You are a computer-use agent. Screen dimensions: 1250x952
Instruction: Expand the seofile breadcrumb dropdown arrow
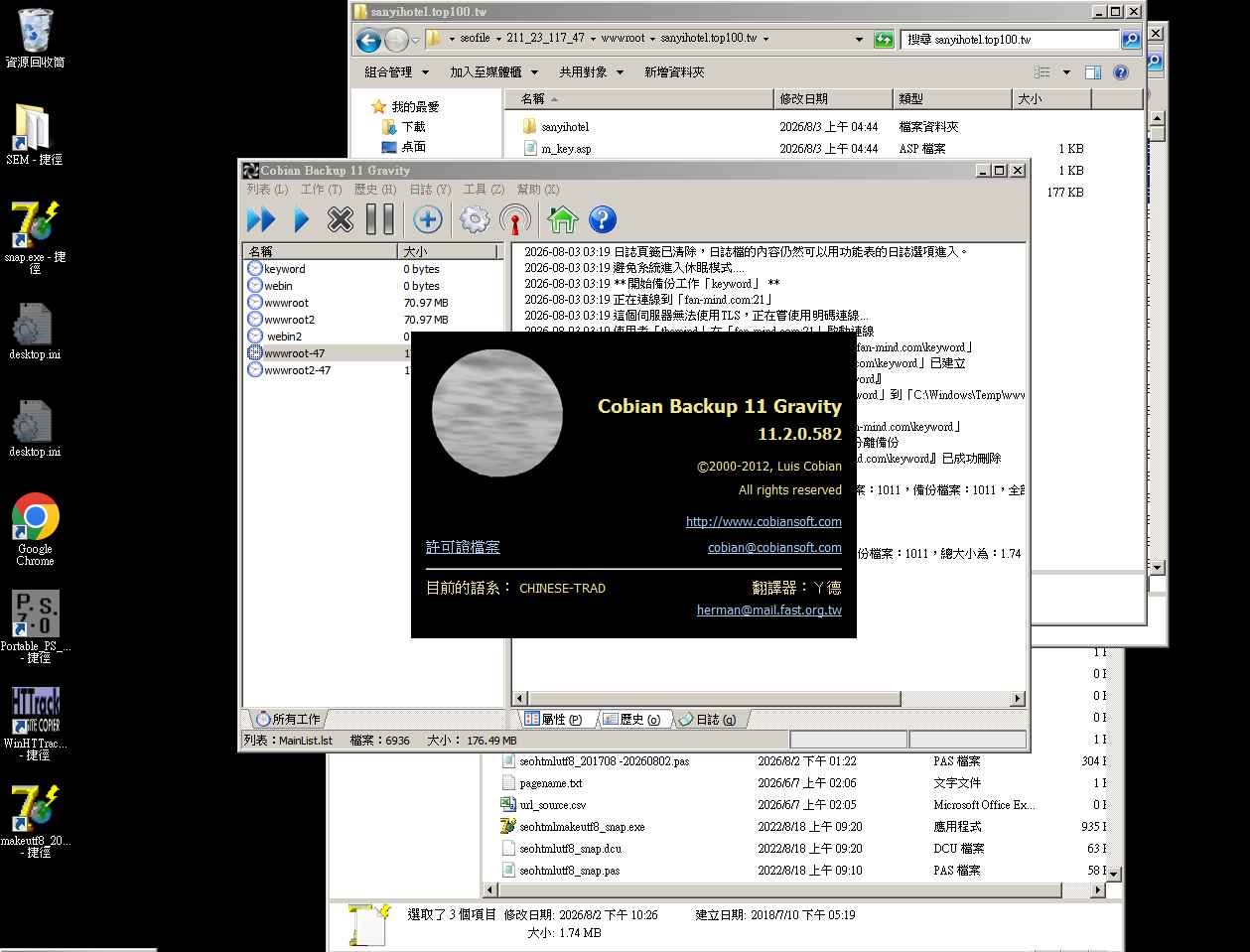tap(498, 40)
